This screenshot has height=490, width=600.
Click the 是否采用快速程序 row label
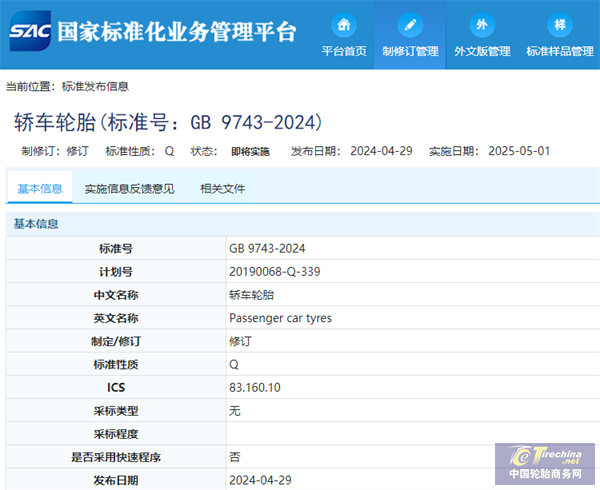(x=116, y=457)
